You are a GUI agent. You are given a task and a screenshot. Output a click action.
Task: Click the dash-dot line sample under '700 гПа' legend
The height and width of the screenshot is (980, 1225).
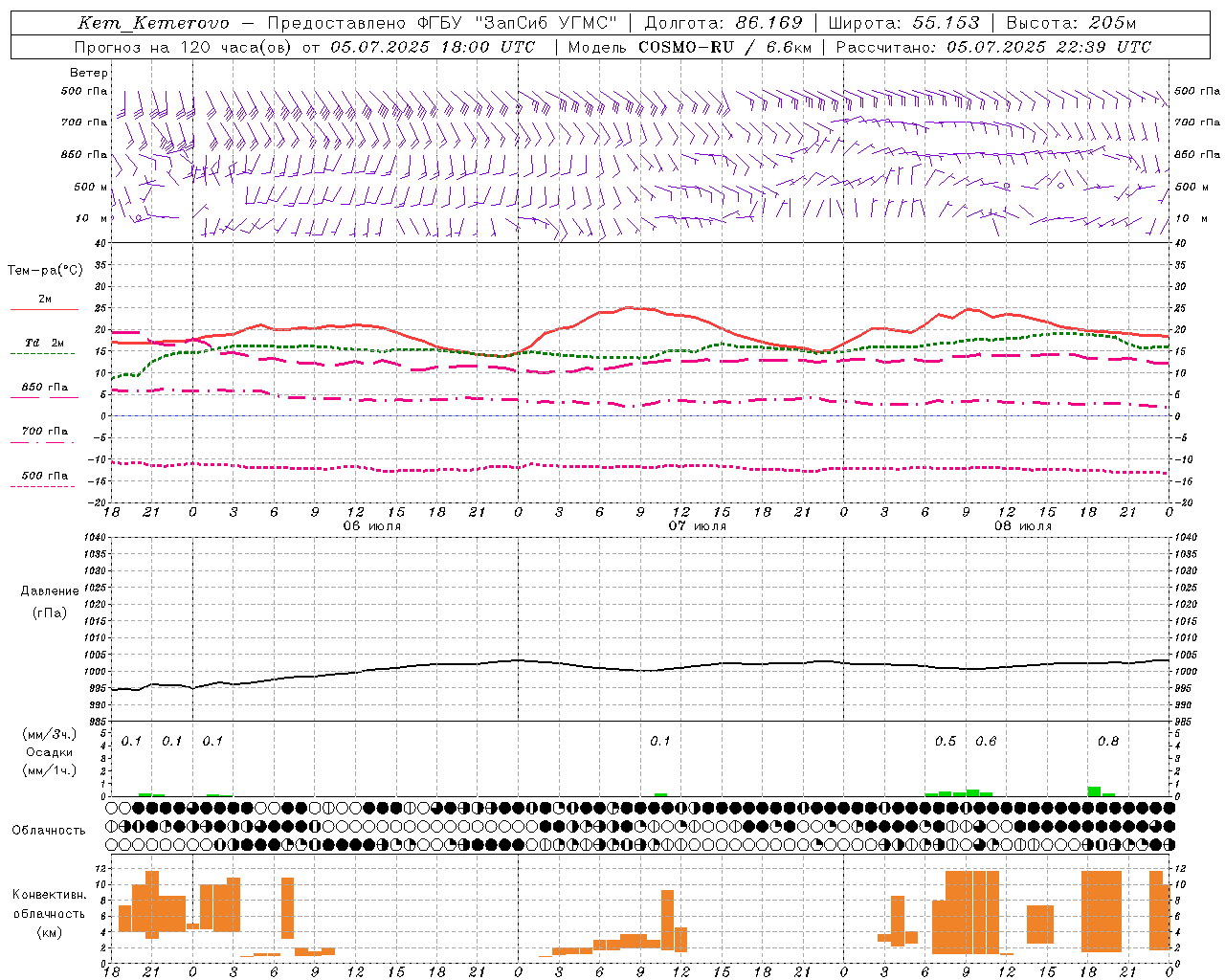click(x=42, y=442)
